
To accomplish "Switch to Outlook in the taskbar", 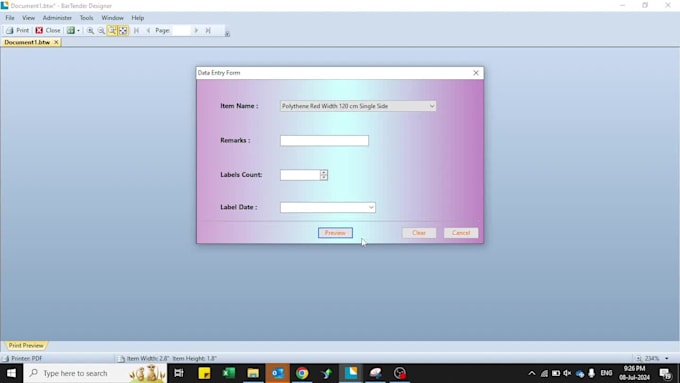I will click(278, 373).
